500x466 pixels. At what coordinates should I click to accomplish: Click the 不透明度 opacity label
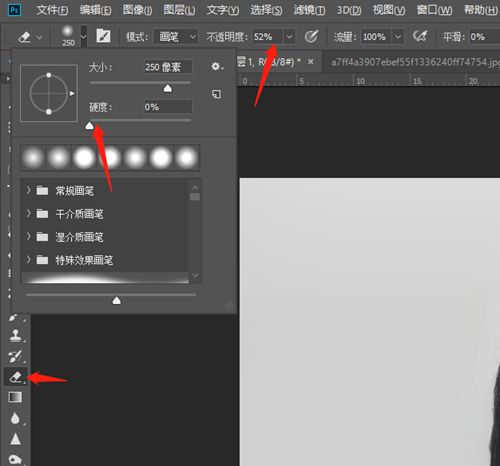[x=226, y=37]
